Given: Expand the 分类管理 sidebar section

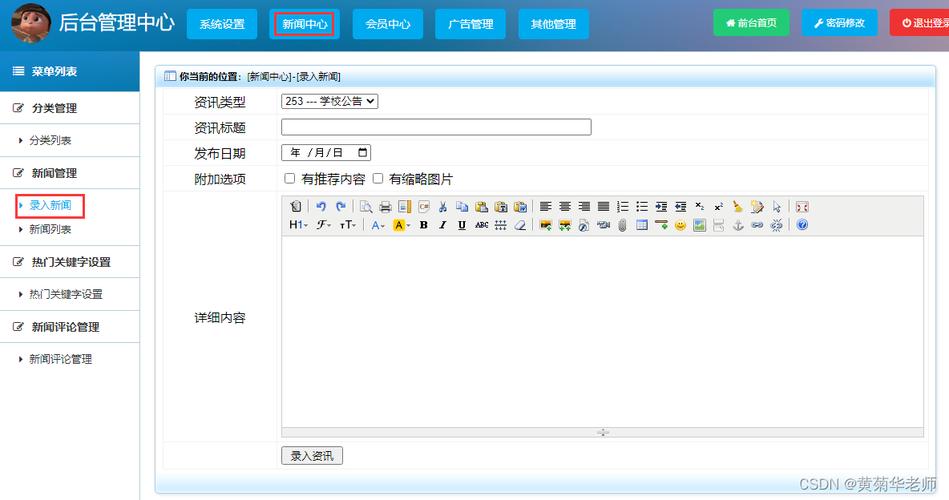Looking at the screenshot, I should point(70,108).
